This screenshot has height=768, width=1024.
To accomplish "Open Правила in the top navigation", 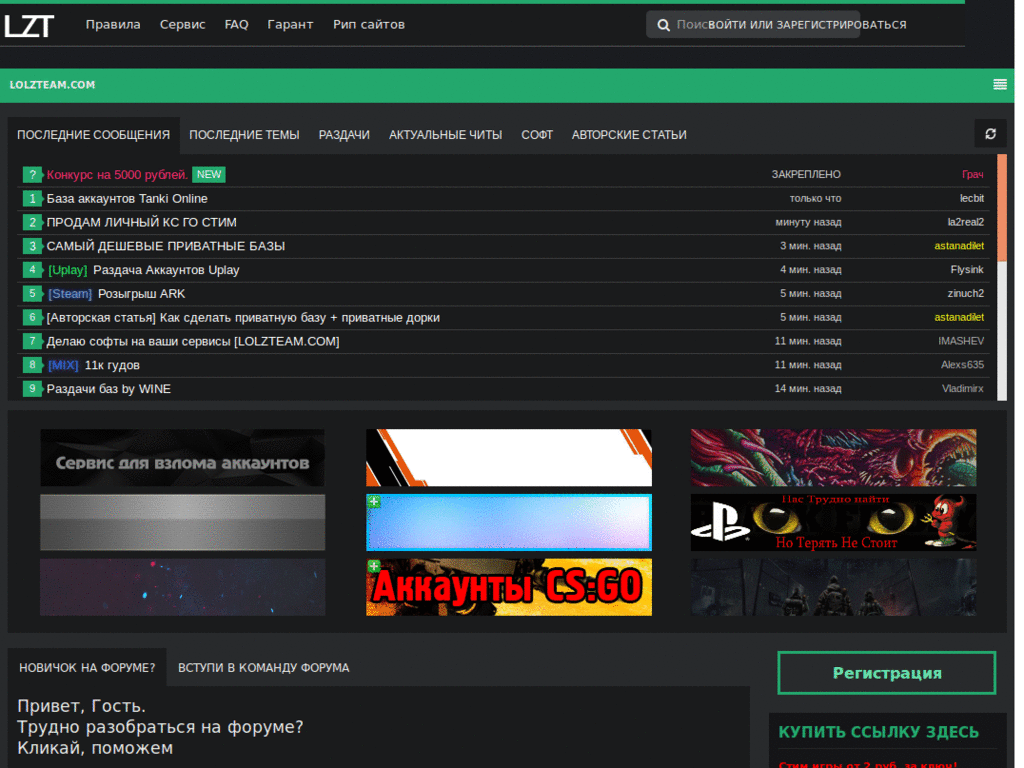I will [113, 25].
